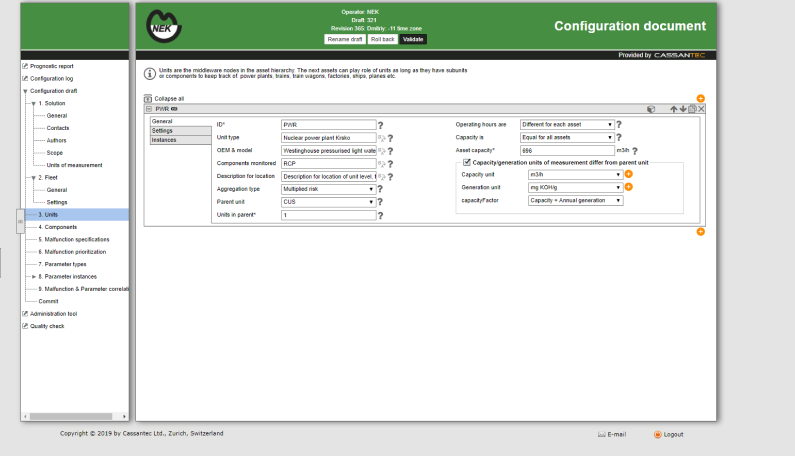This screenshot has width=795, height=456.
Task: Open help for Parent unit
Action: (x=380, y=202)
